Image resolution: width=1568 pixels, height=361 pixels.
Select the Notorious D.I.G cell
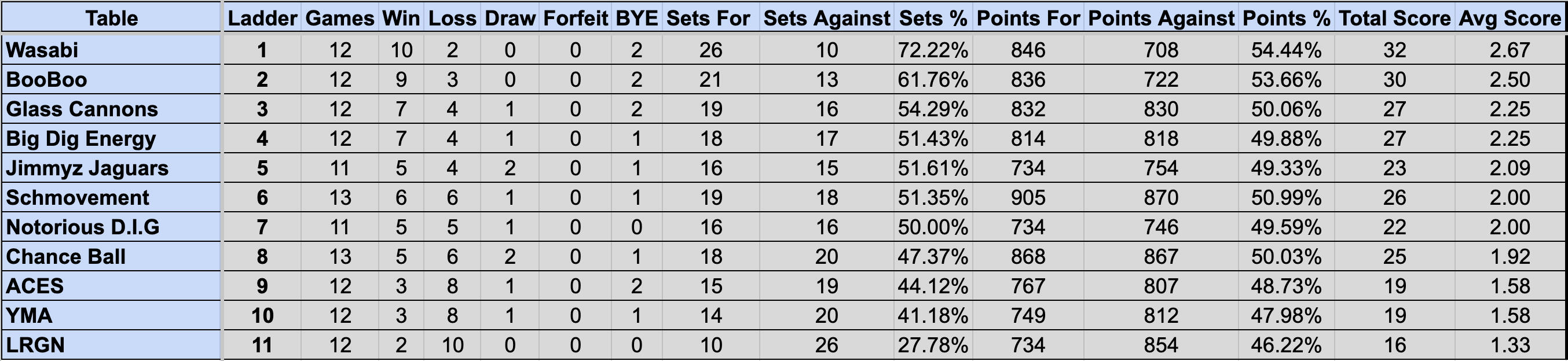click(x=111, y=227)
